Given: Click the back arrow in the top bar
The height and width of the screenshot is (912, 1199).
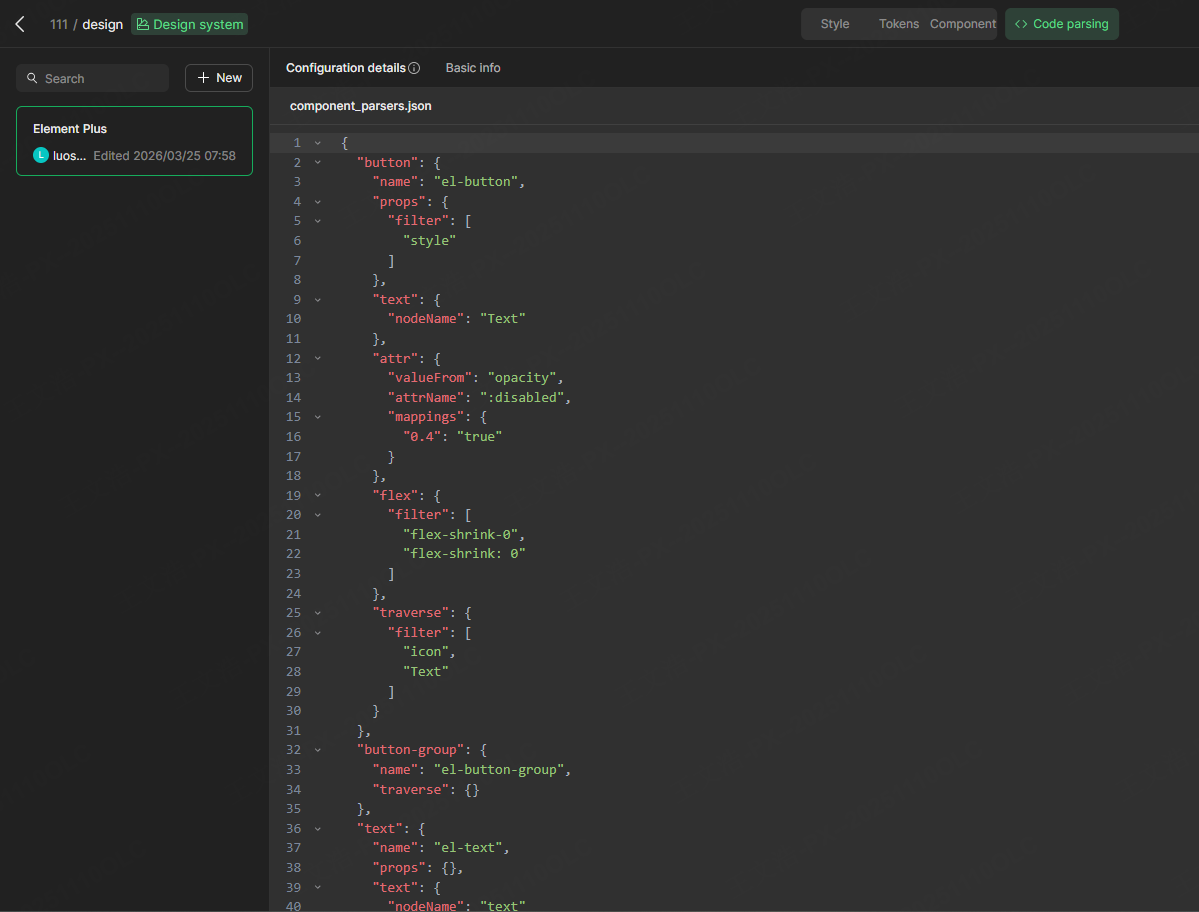Looking at the screenshot, I should (x=20, y=24).
